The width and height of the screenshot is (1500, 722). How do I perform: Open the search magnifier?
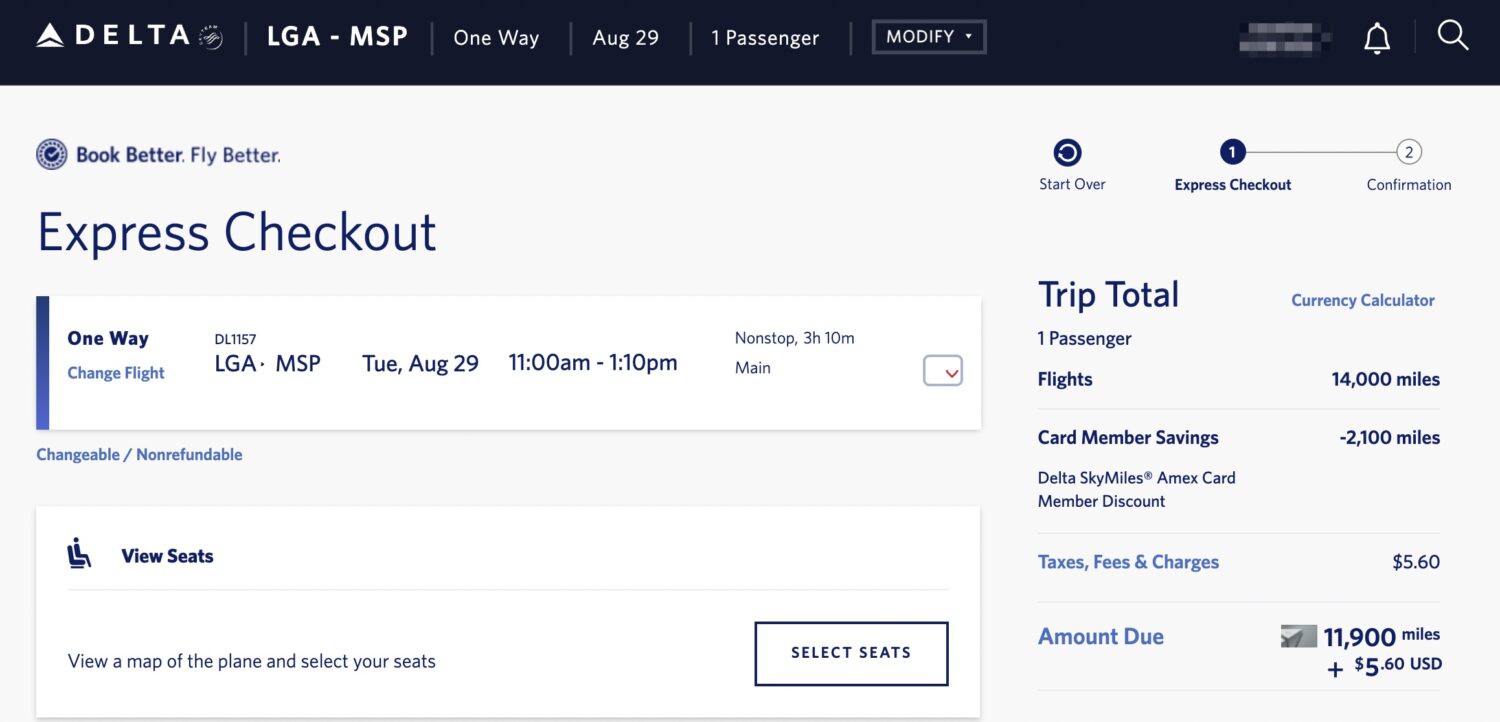point(1452,36)
